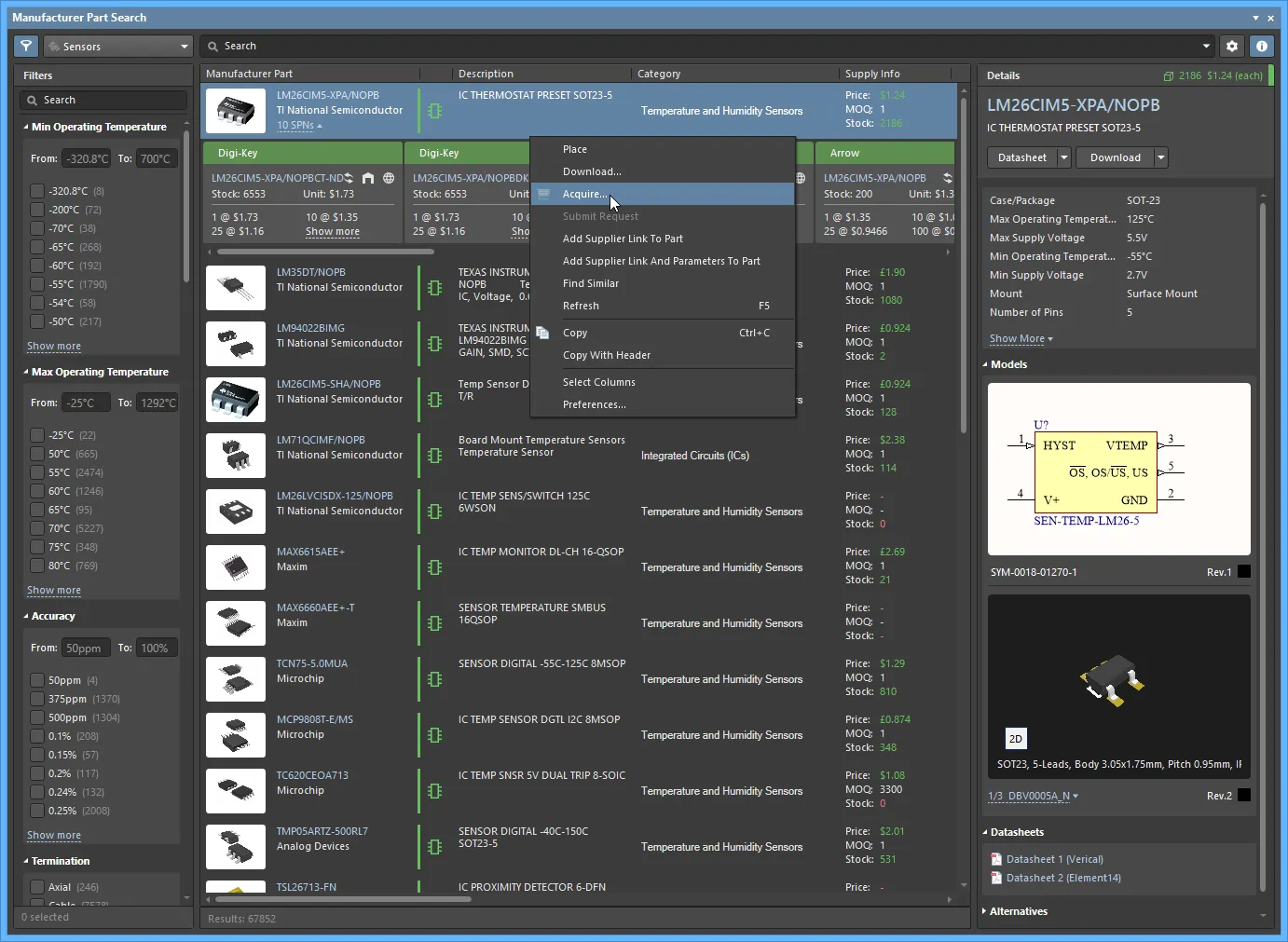Open the 1/3 DBV0005A_N footprint dropdown
The height and width of the screenshot is (942, 1288).
click(x=1033, y=796)
